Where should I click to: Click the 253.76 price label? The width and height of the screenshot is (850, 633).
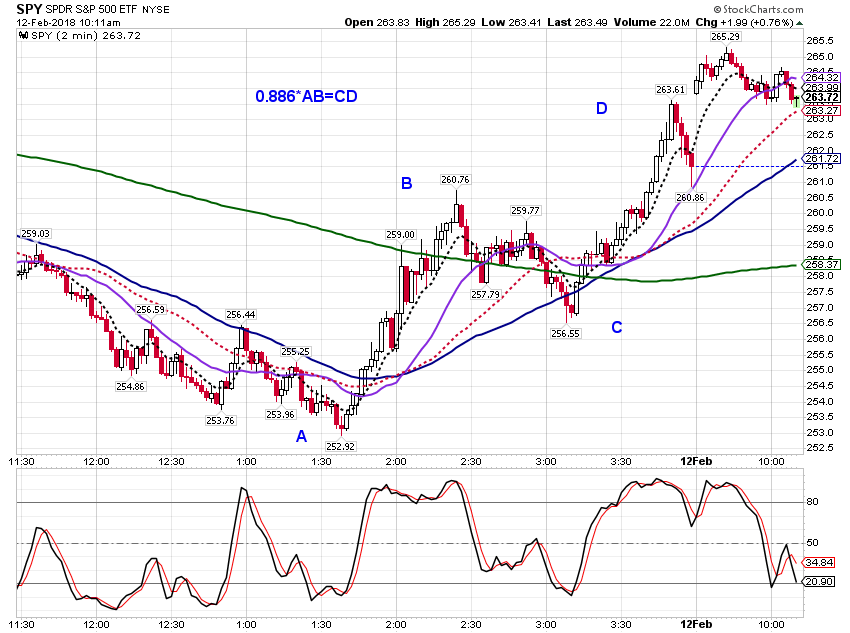(x=221, y=421)
